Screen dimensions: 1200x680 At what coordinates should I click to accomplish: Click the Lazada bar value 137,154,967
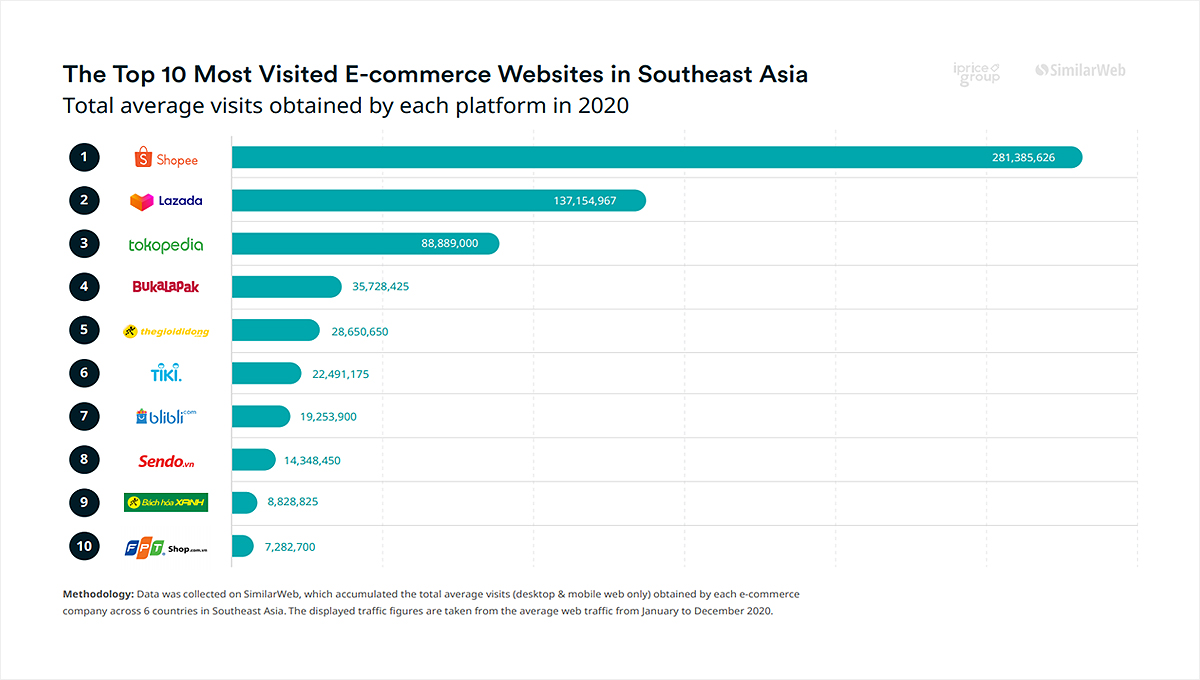pos(585,201)
